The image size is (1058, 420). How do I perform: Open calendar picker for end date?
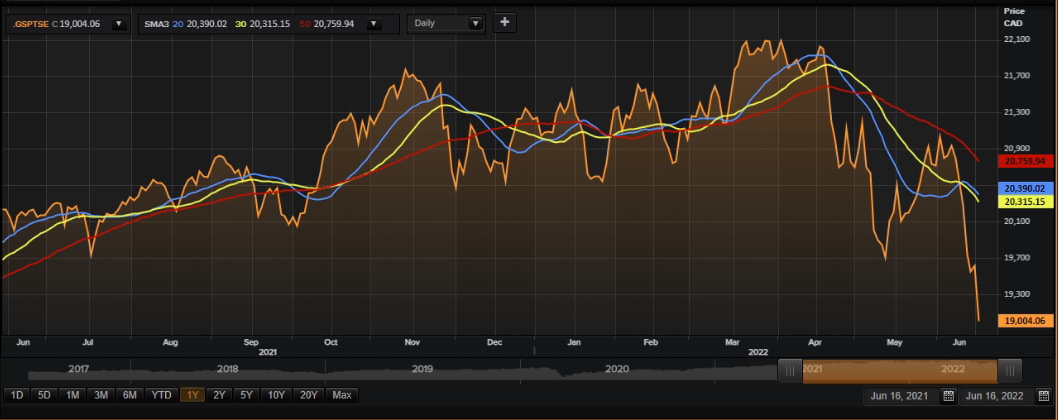tap(1044, 396)
